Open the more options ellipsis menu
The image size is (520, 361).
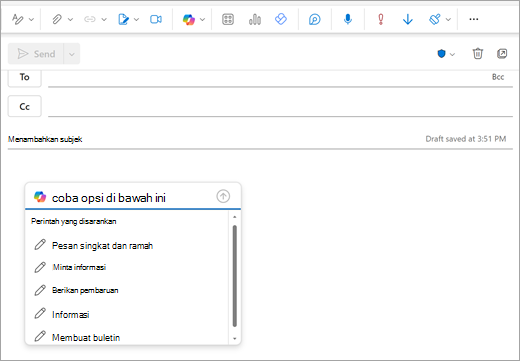click(474, 19)
